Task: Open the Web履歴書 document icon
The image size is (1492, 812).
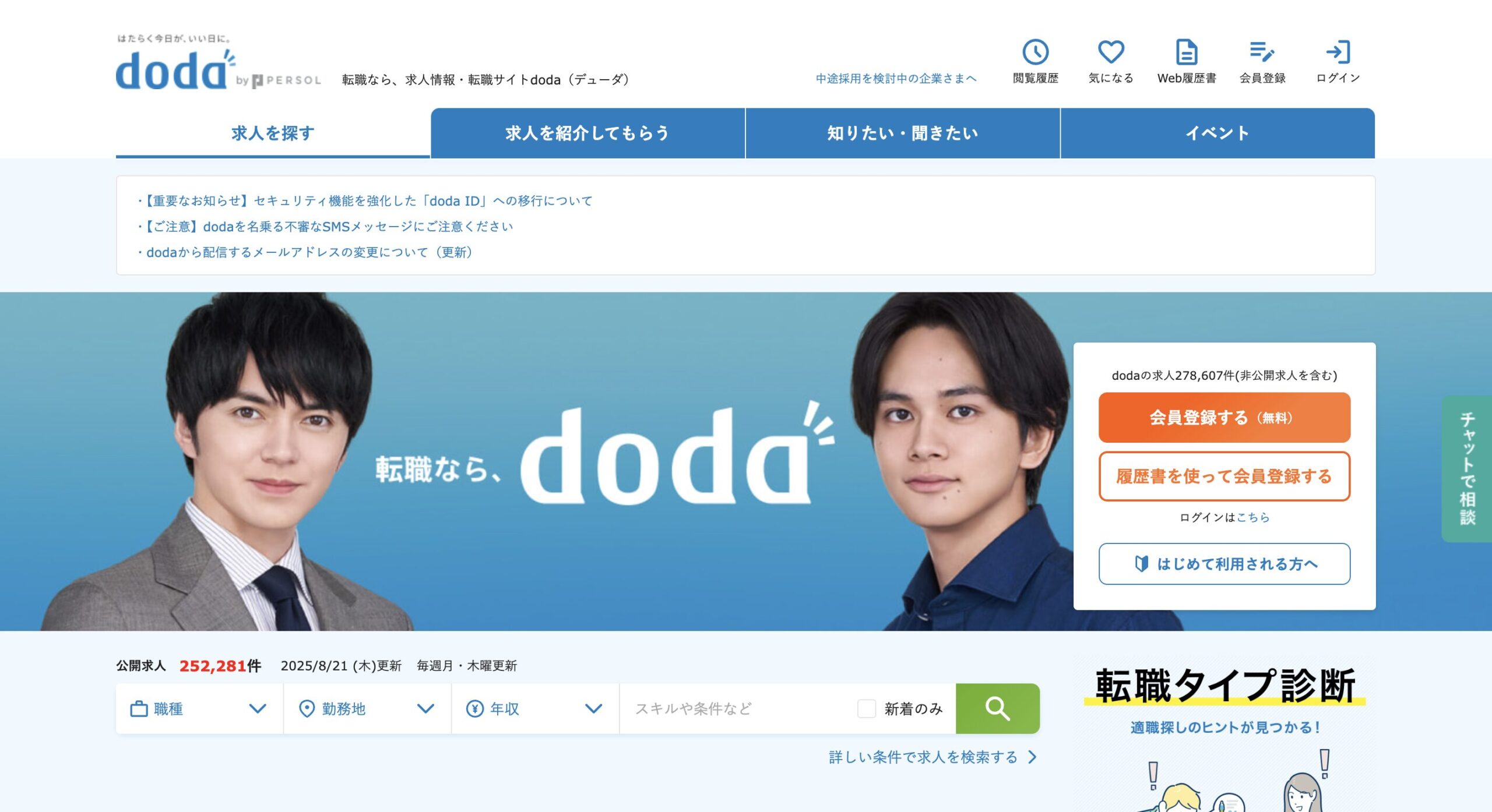Action: click(x=1187, y=52)
